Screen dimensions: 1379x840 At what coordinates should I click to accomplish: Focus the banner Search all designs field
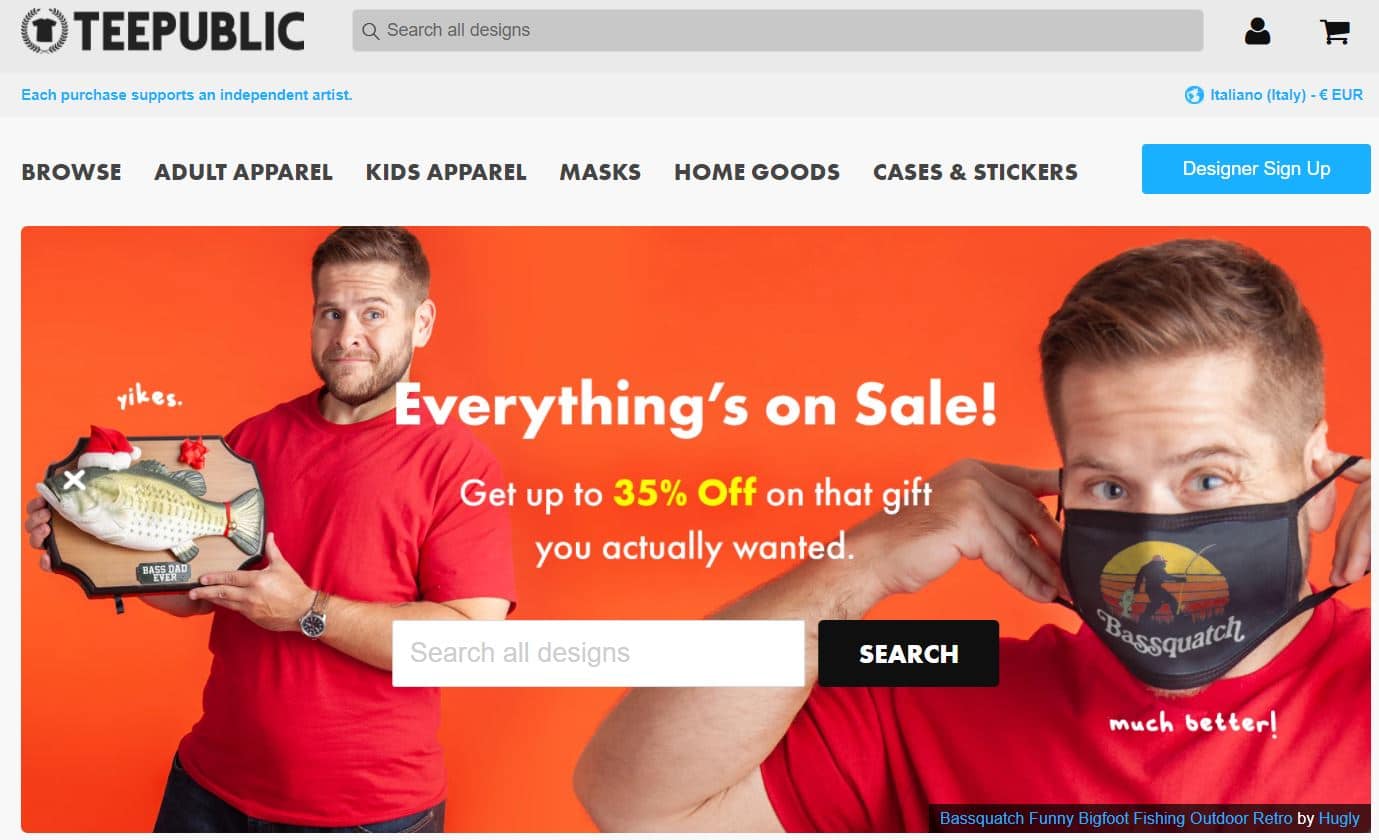[598, 653]
